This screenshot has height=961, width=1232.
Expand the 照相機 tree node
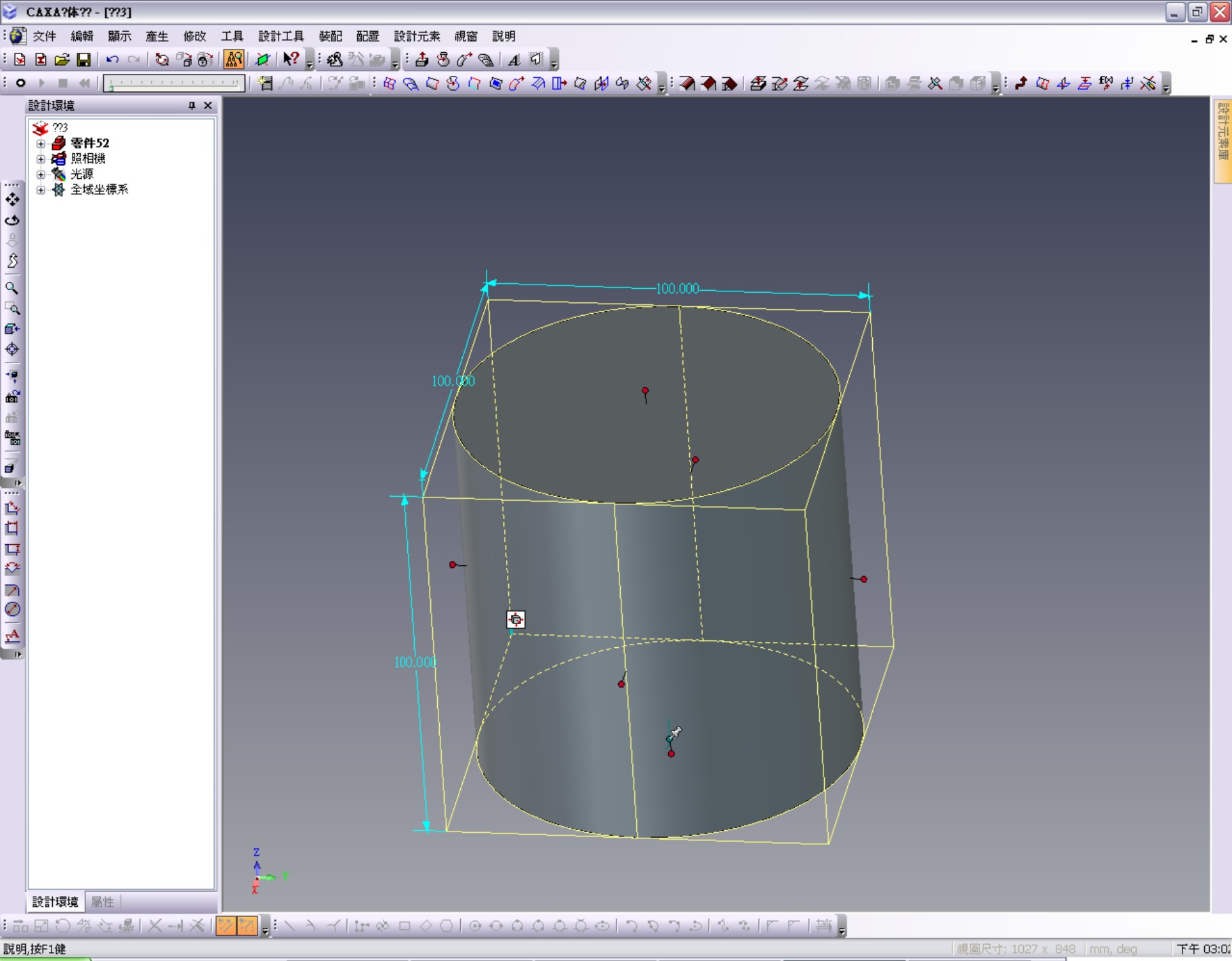pyautogui.click(x=41, y=159)
